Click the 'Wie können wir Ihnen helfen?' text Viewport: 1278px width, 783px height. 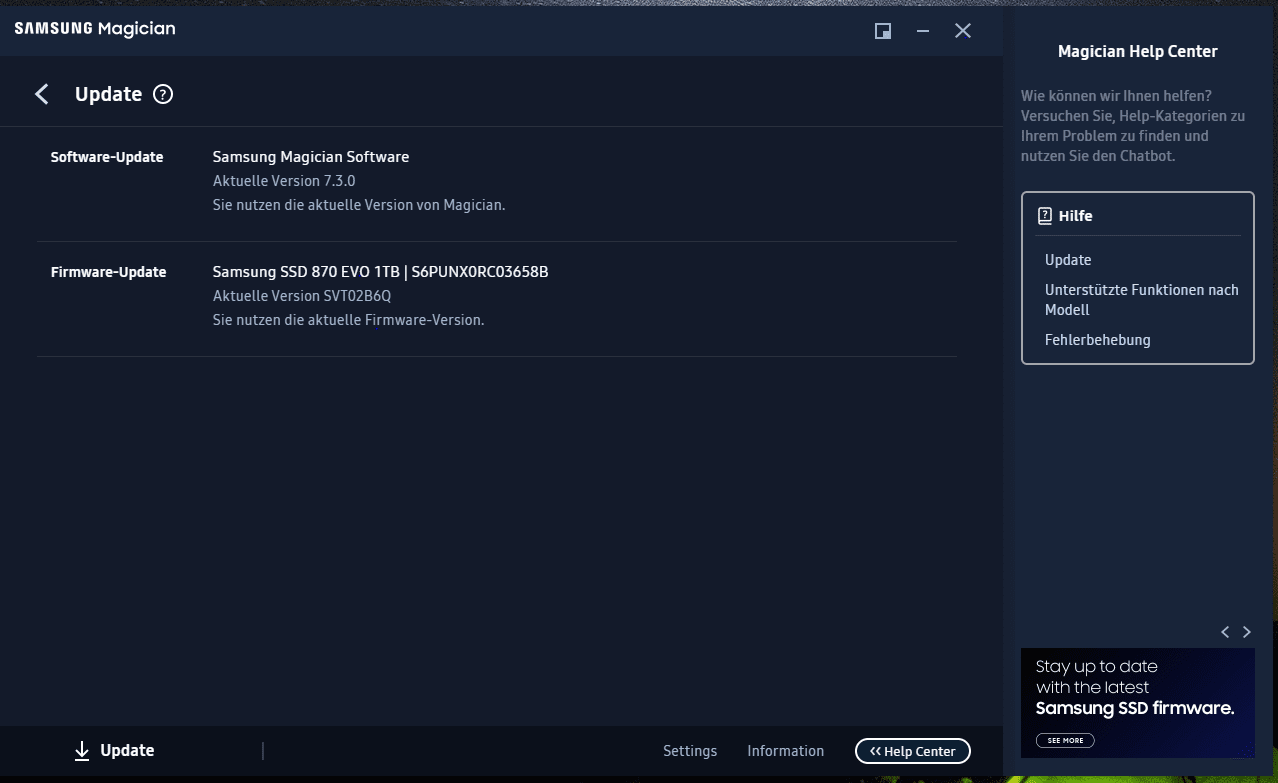(1116, 96)
